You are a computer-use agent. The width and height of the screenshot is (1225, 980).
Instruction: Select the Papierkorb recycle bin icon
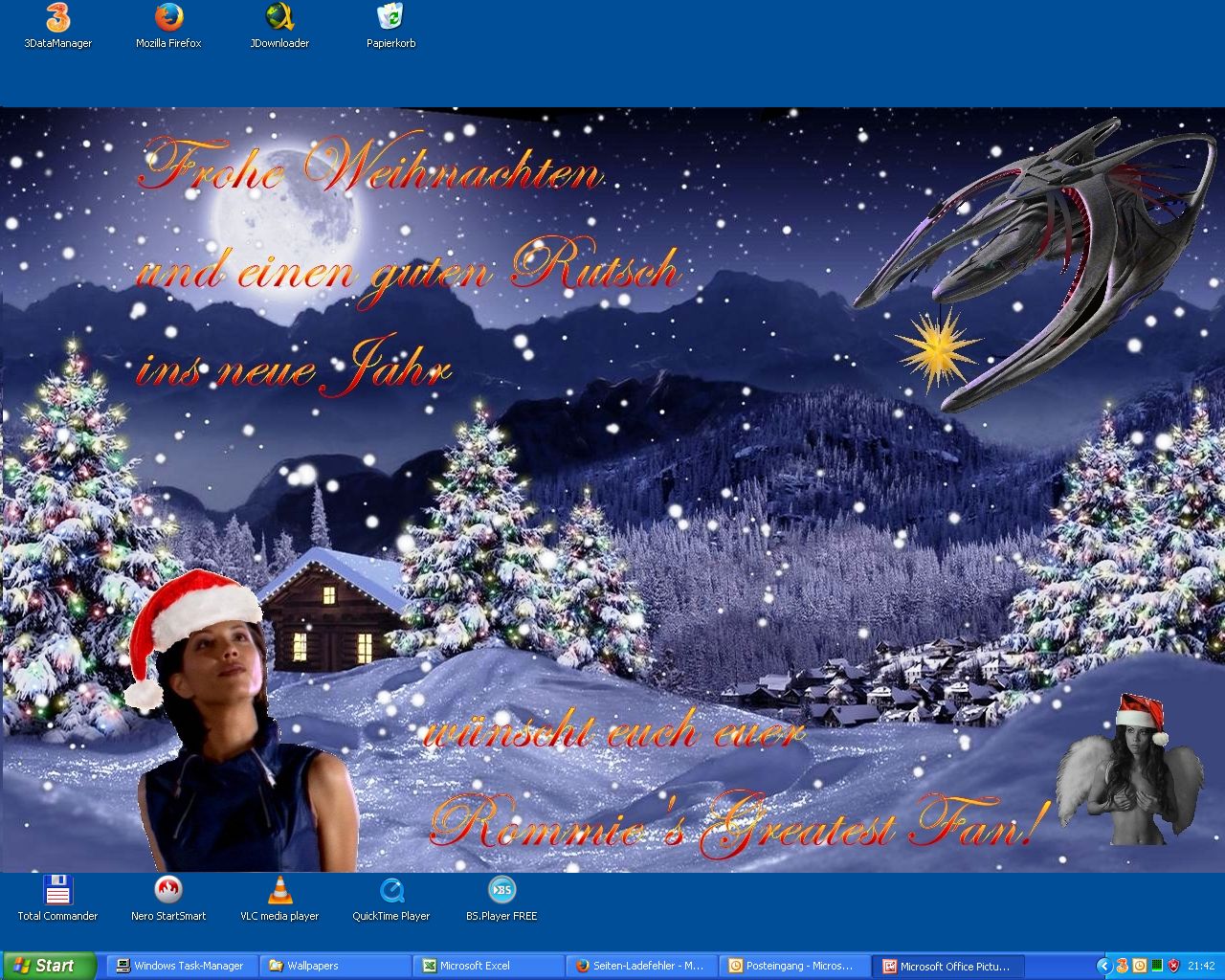pyautogui.click(x=390, y=19)
